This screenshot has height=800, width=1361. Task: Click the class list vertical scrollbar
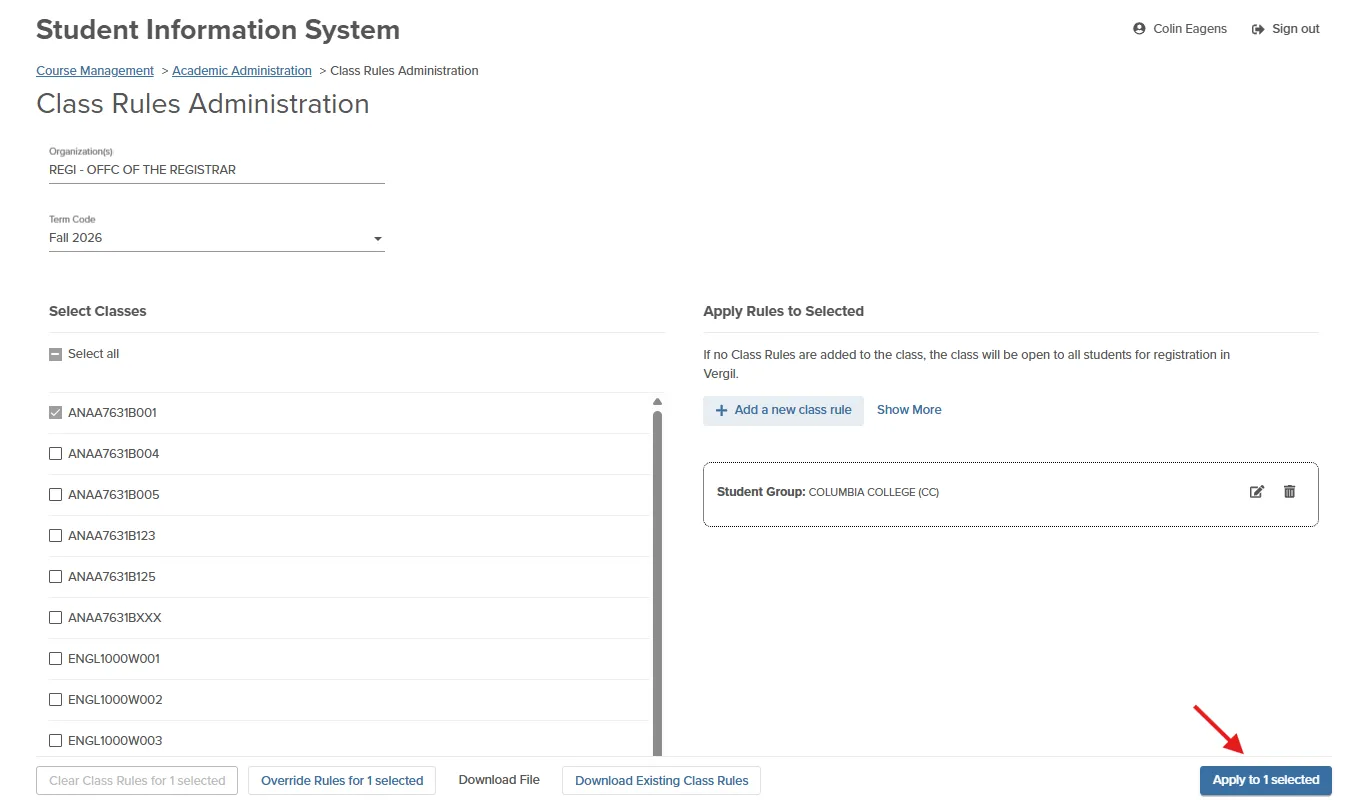tap(657, 583)
